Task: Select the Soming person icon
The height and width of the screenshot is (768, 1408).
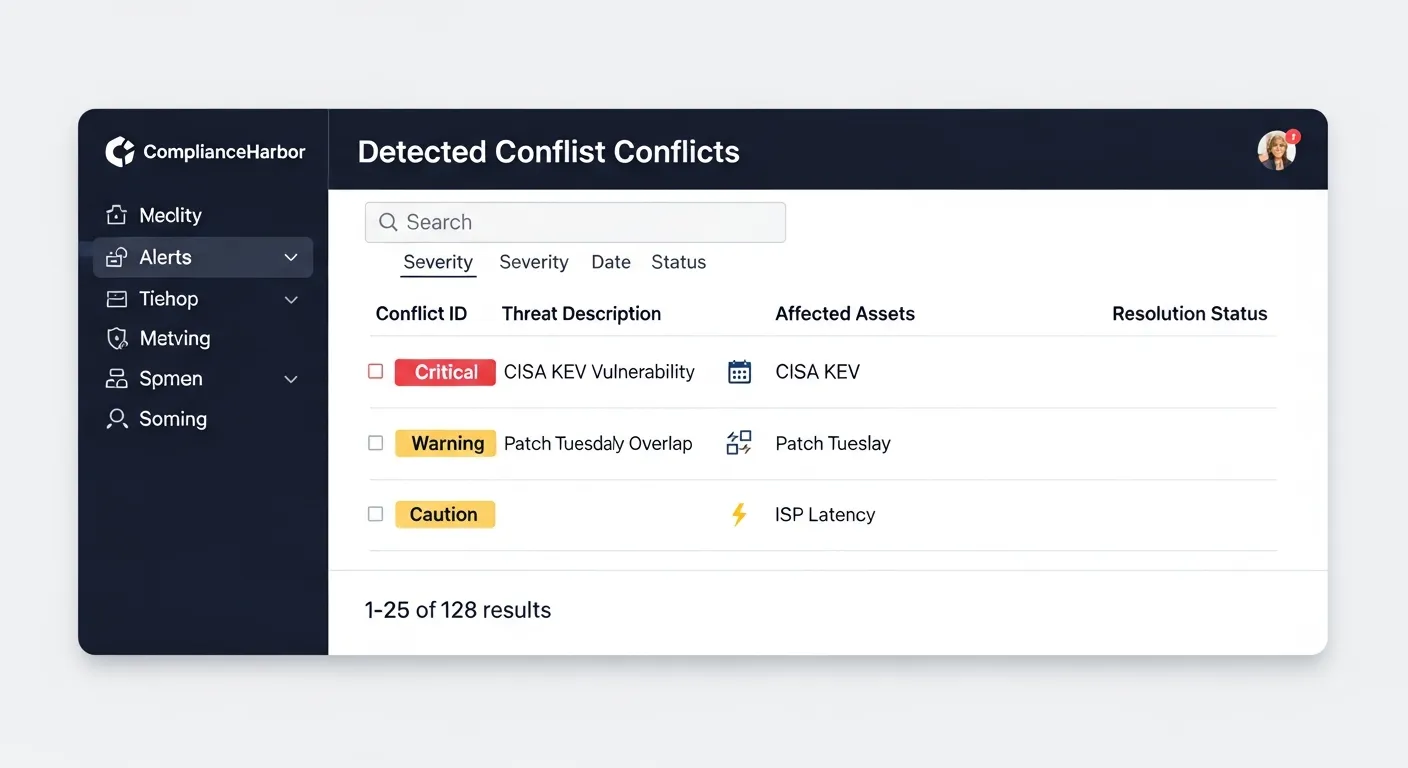Action: click(x=117, y=419)
